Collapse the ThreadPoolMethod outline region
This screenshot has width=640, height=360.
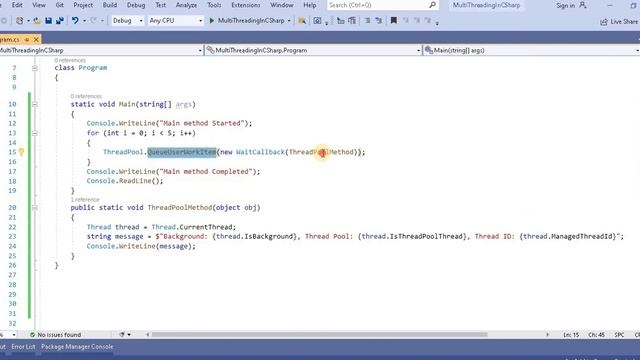(x=35, y=208)
